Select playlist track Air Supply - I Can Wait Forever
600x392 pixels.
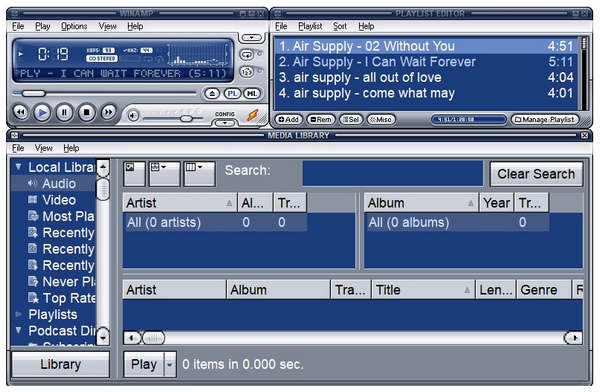[426, 62]
